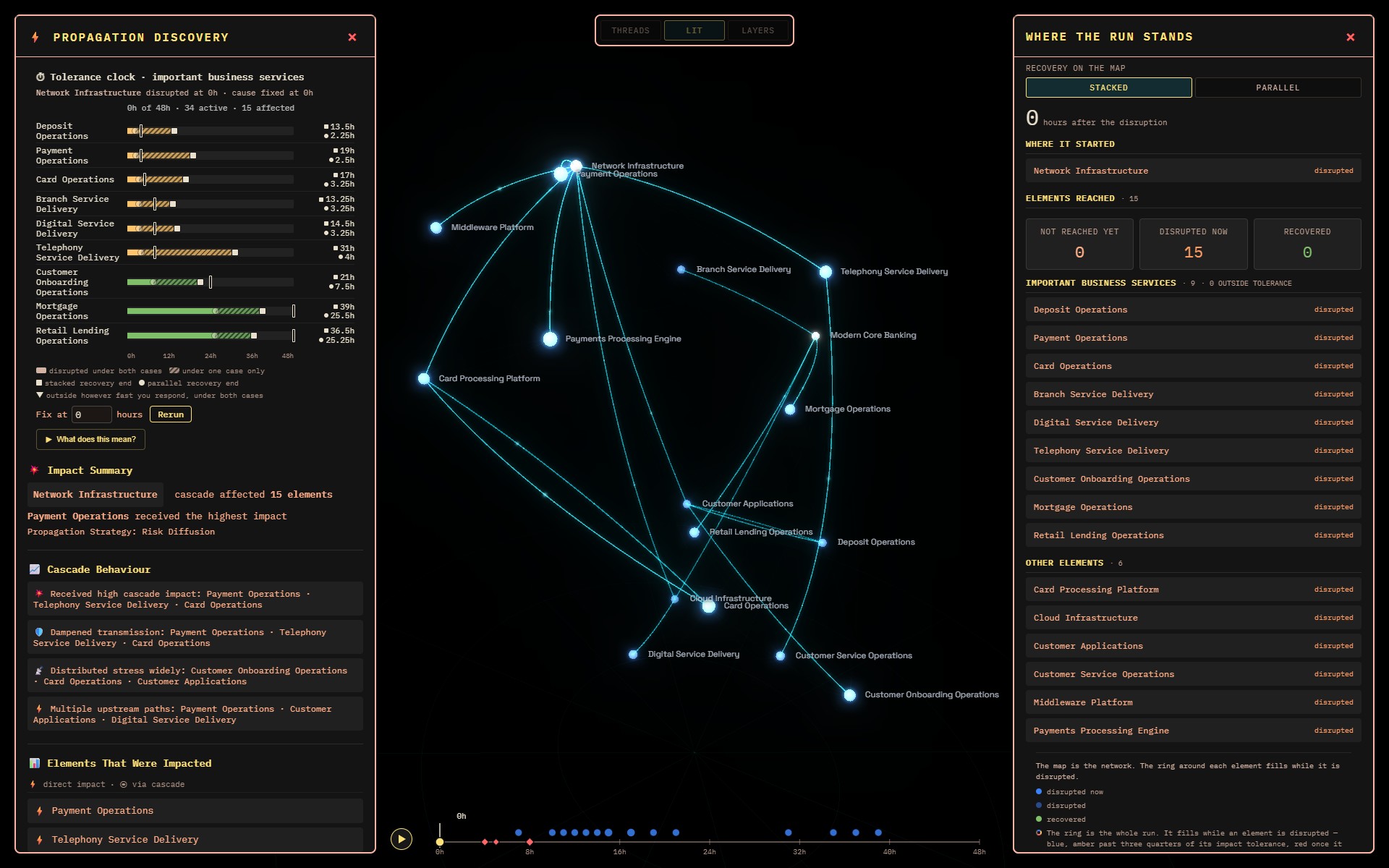Click the Fix at hours input field

click(x=91, y=414)
